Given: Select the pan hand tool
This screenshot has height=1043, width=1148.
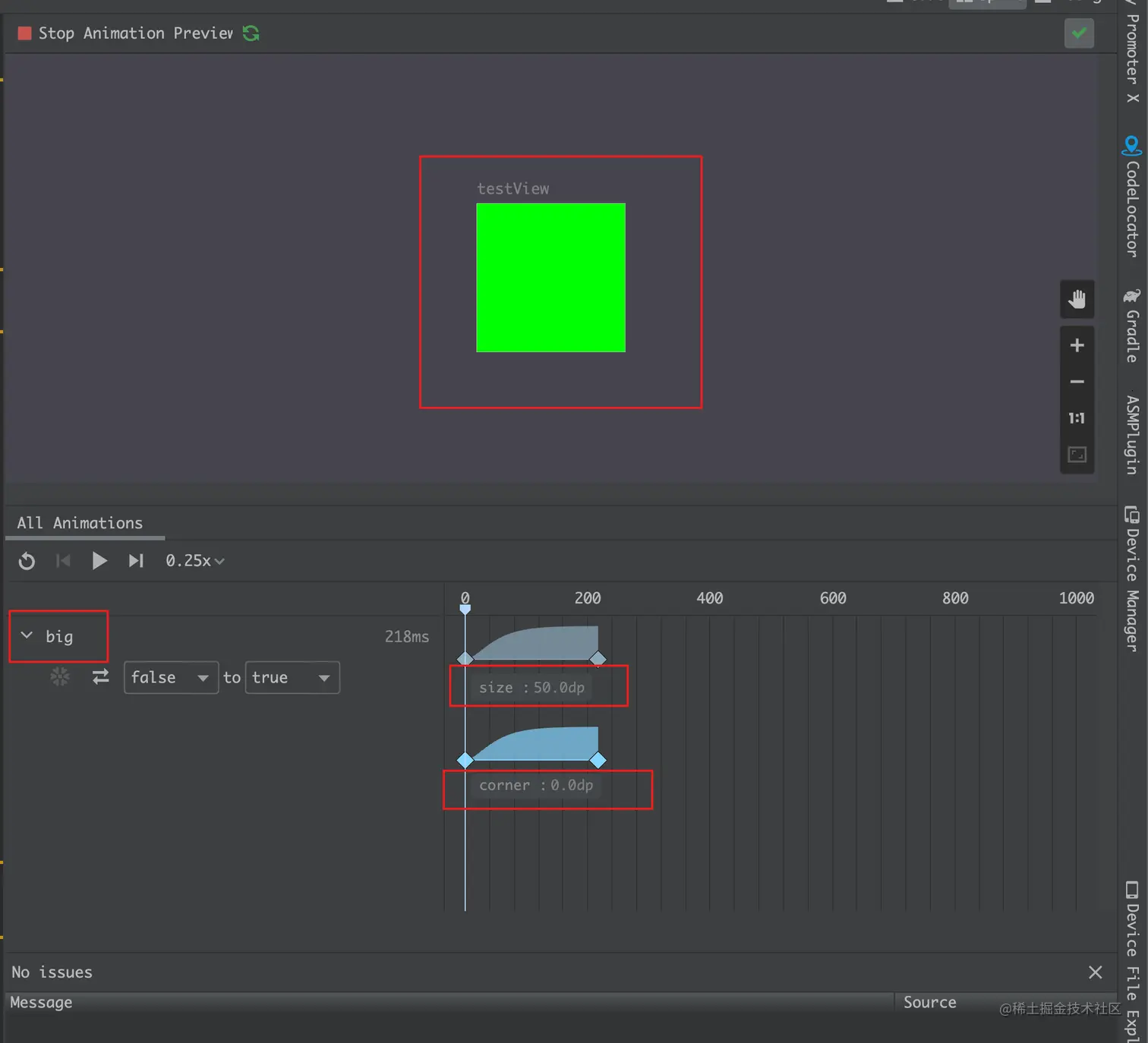Looking at the screenshot, I should pos(1077,299).
